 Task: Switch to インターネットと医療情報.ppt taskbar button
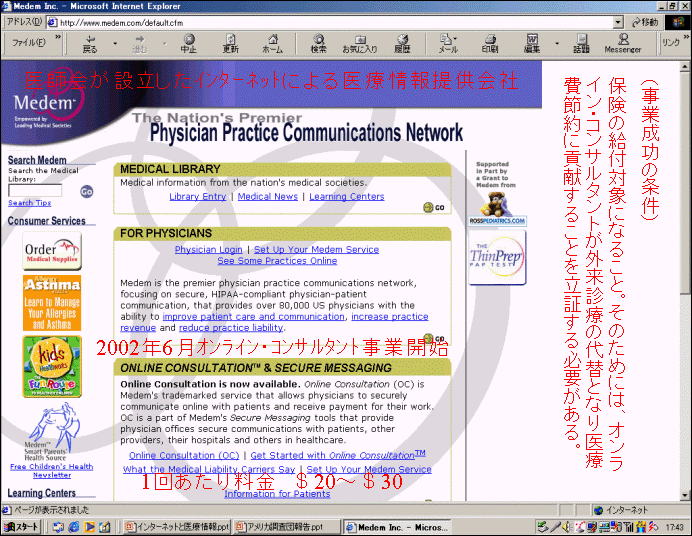176,526
